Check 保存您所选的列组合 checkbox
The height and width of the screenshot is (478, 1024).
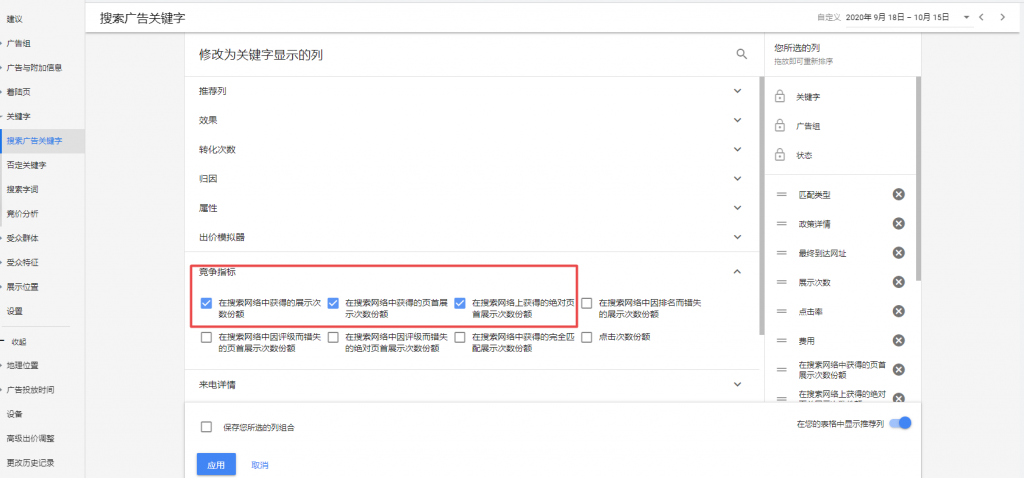[206, 427]
